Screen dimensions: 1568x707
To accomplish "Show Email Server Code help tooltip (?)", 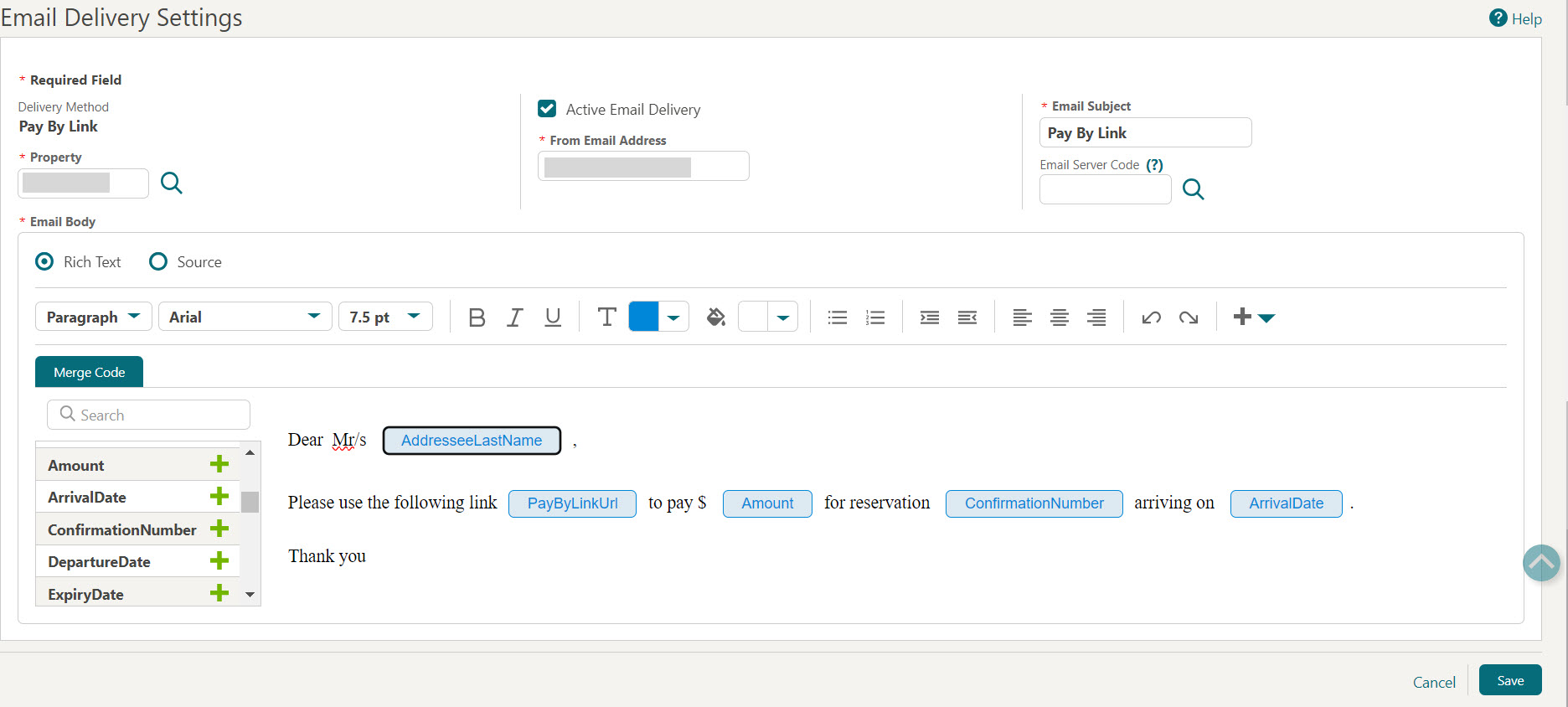I will coord(1154,165).
